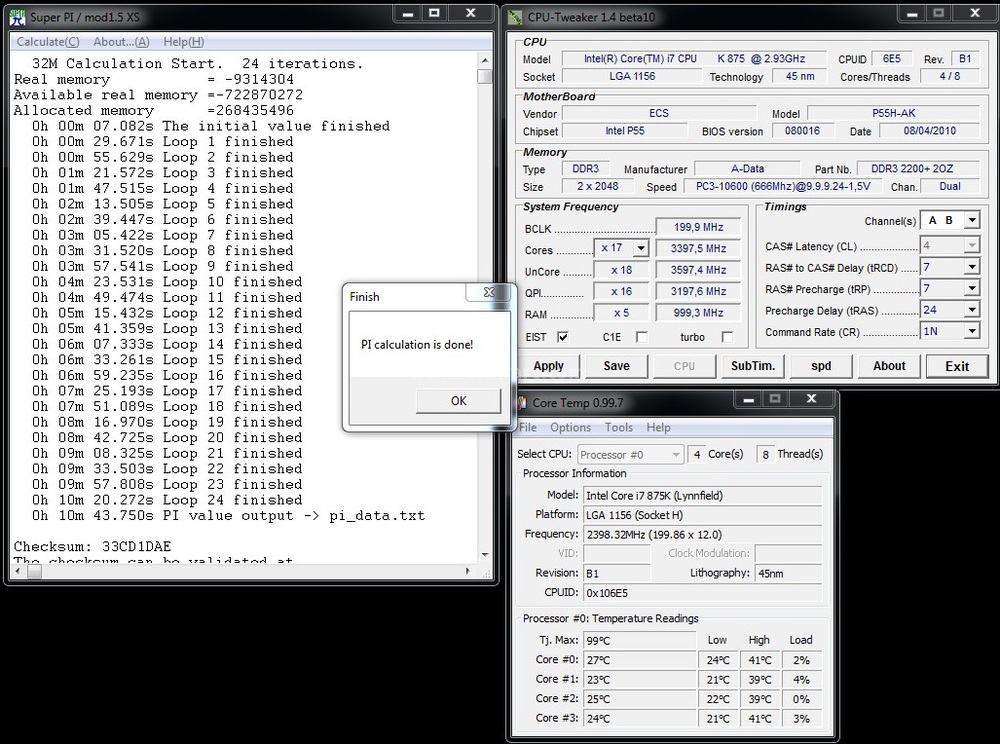Screen dimensions: 1000x744
Task: Close the Finish dialog with its X button
Action: (x=489, y=292)
